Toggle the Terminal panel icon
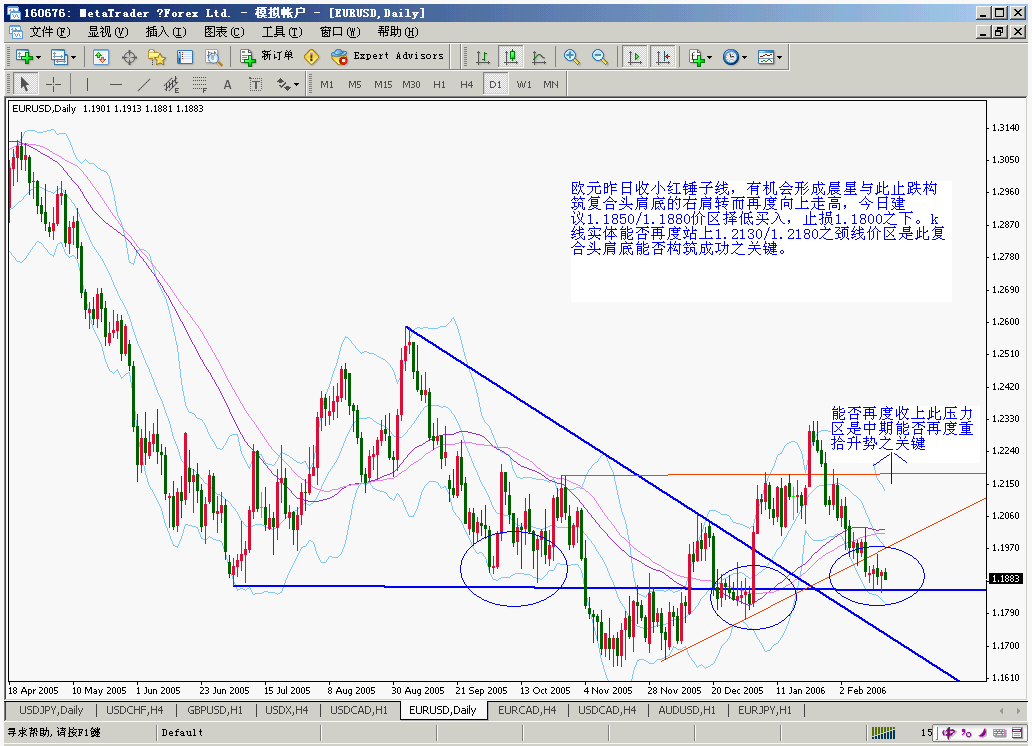This screenshot has width=1032, height=746. click(x=185, y=57)
